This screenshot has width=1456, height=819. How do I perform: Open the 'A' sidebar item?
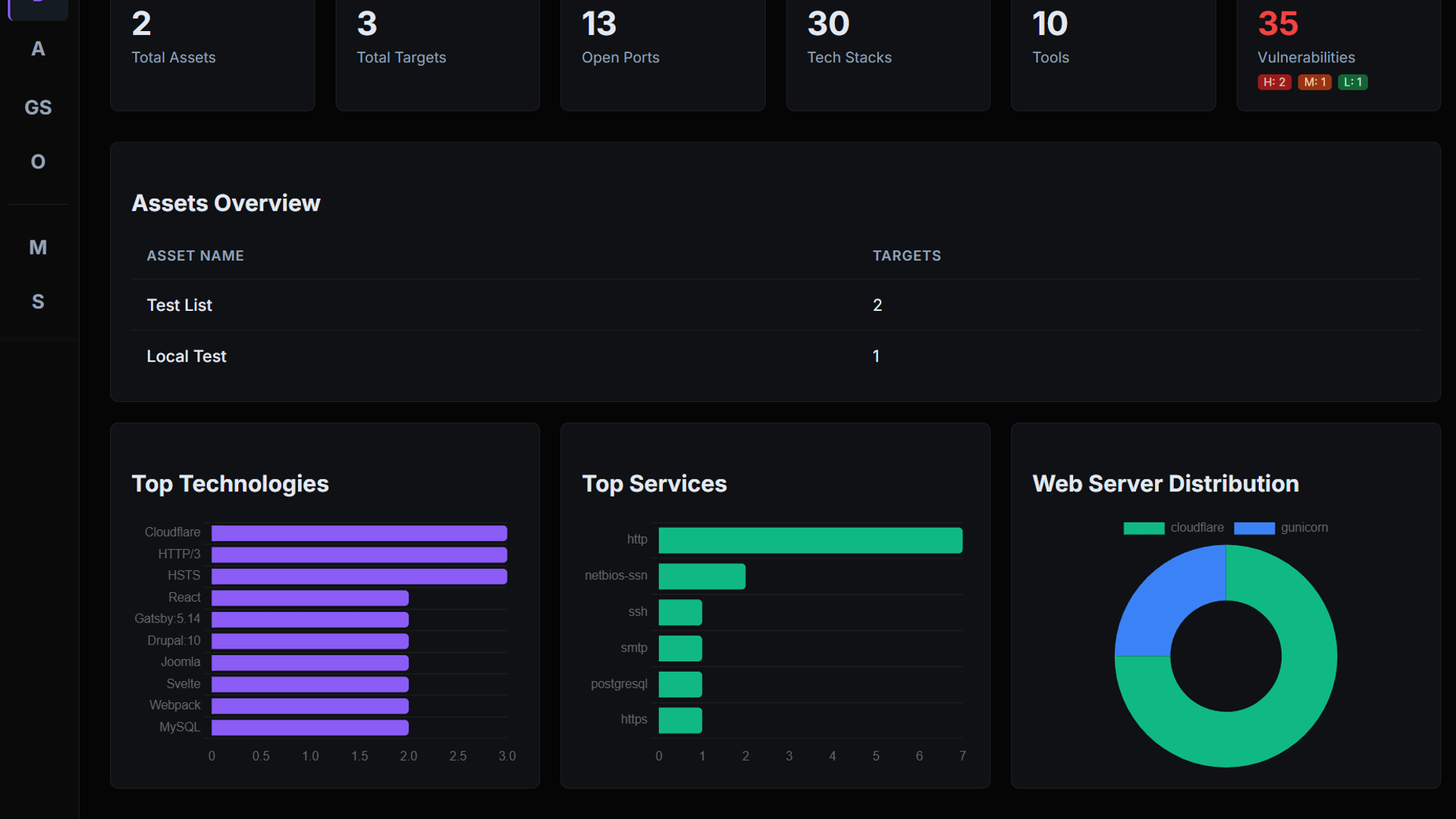38,49
